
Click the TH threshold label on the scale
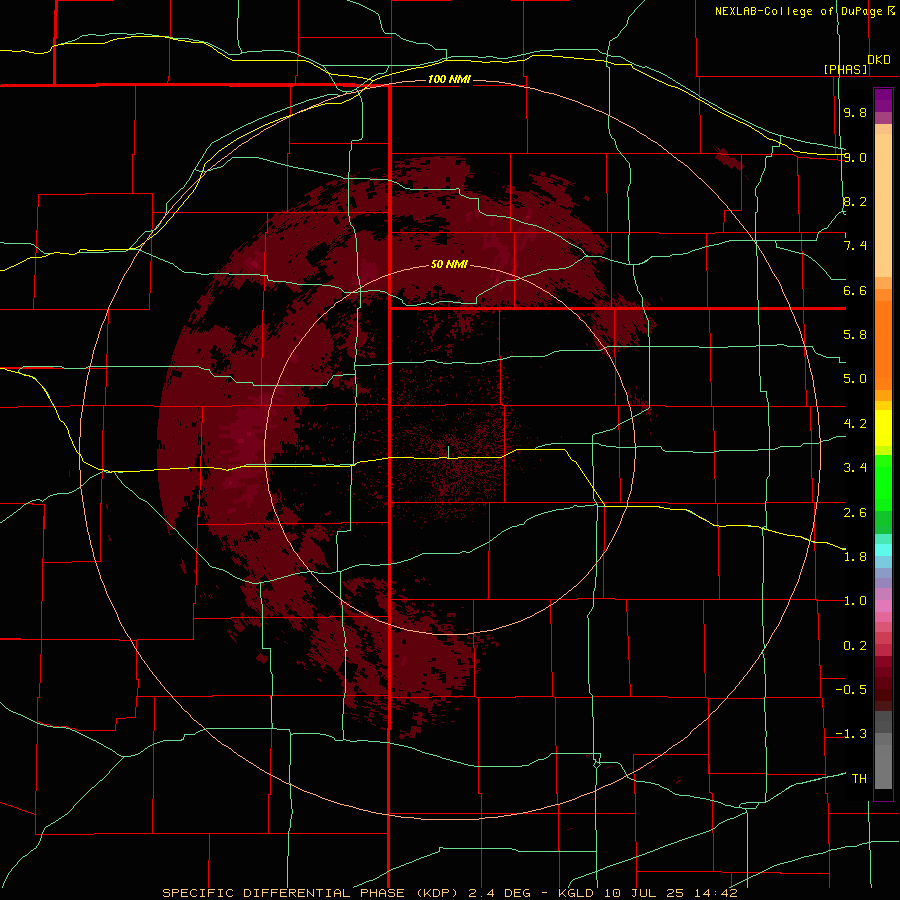click(x=859, y=779)
